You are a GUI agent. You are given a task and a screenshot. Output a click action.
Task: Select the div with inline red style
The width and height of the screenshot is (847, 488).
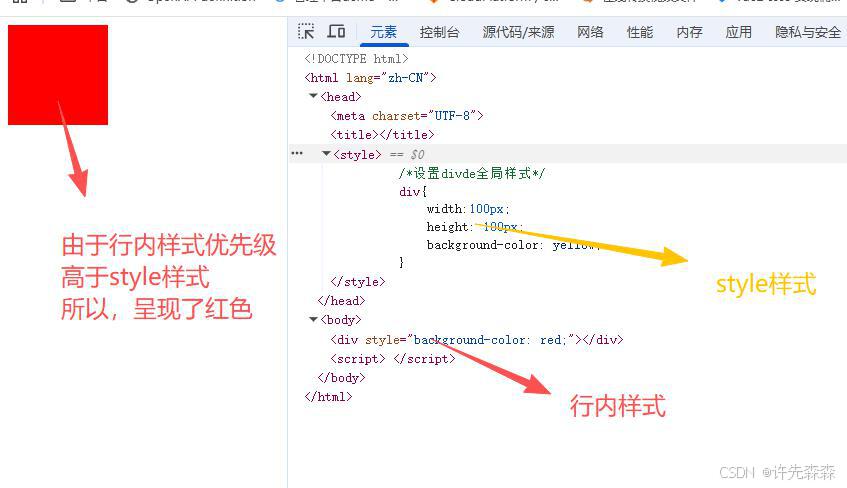tap(477, 339)
